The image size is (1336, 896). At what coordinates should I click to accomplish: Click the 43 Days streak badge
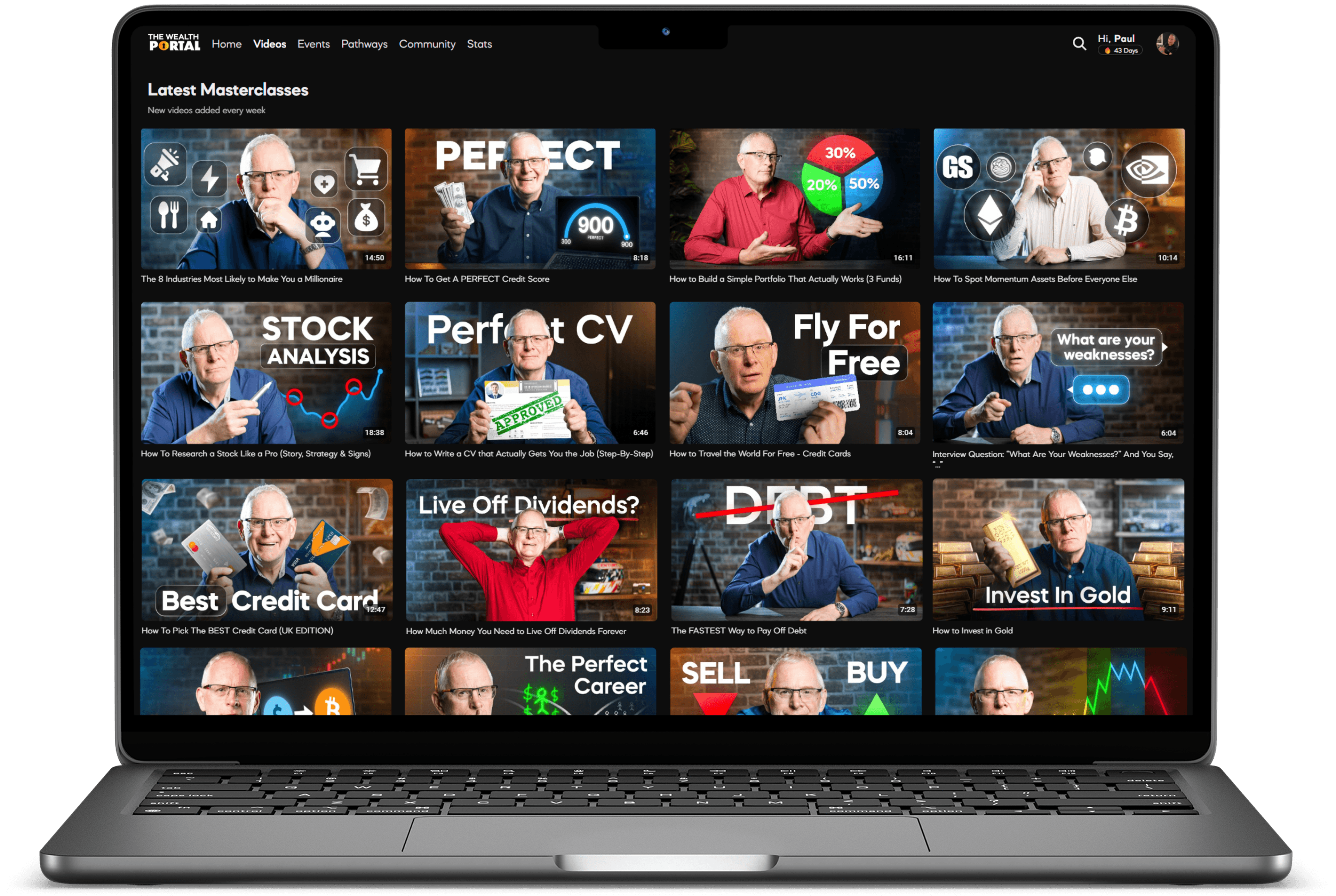[1120, 51]
